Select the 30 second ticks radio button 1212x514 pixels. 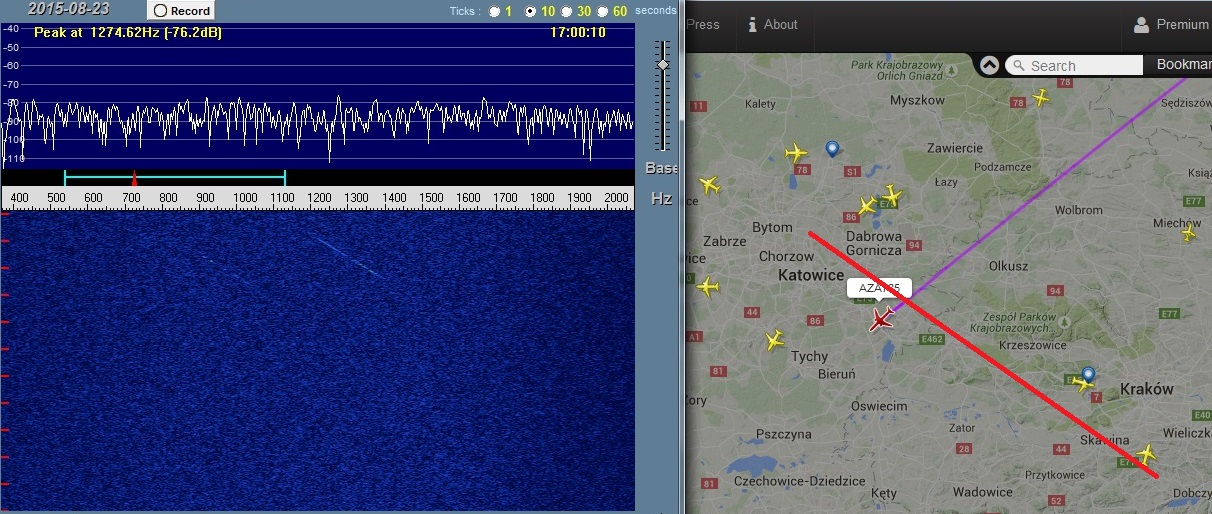567,11
